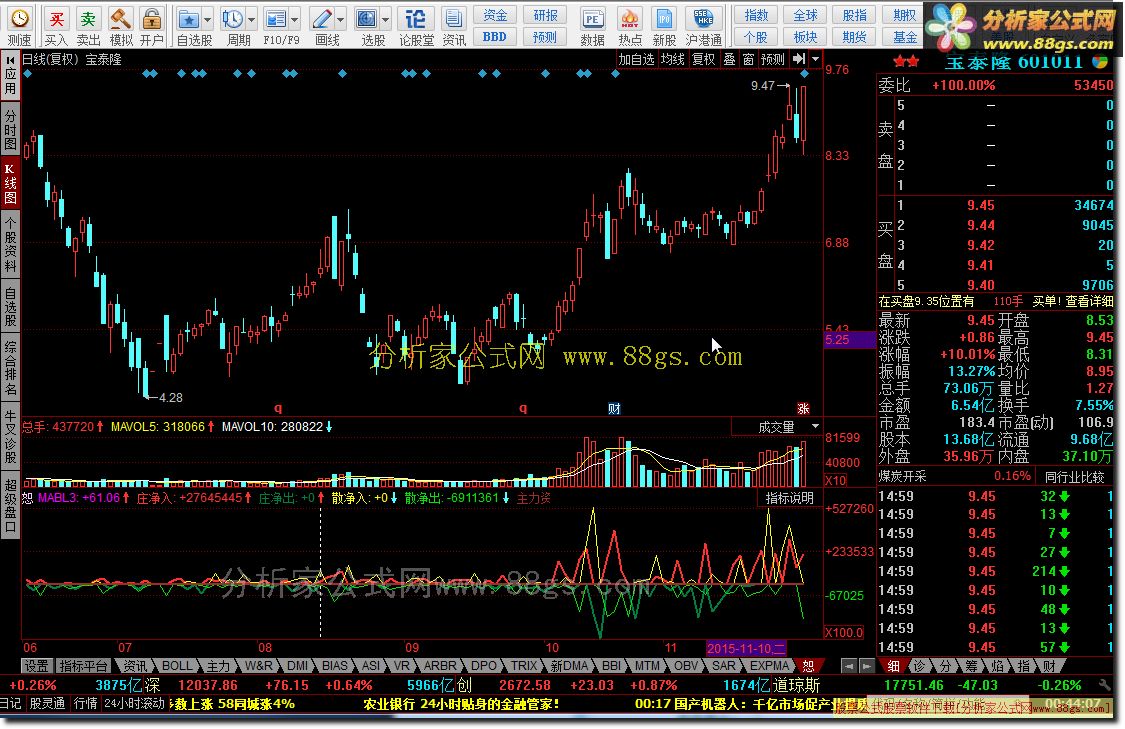This screenshot has width=1125, height=729.
Task: Select the 分时图 sidebar view
Action: pyautogui.click(x=10, y=130)
